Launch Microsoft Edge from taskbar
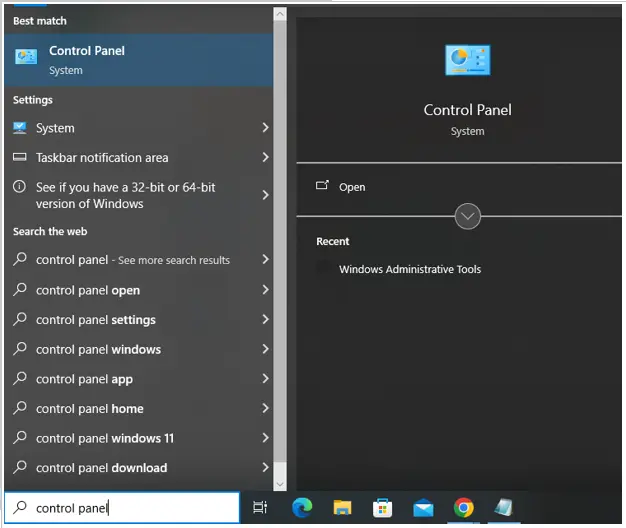Viewport: 626px width, 528px height. [x=302, y=508]
